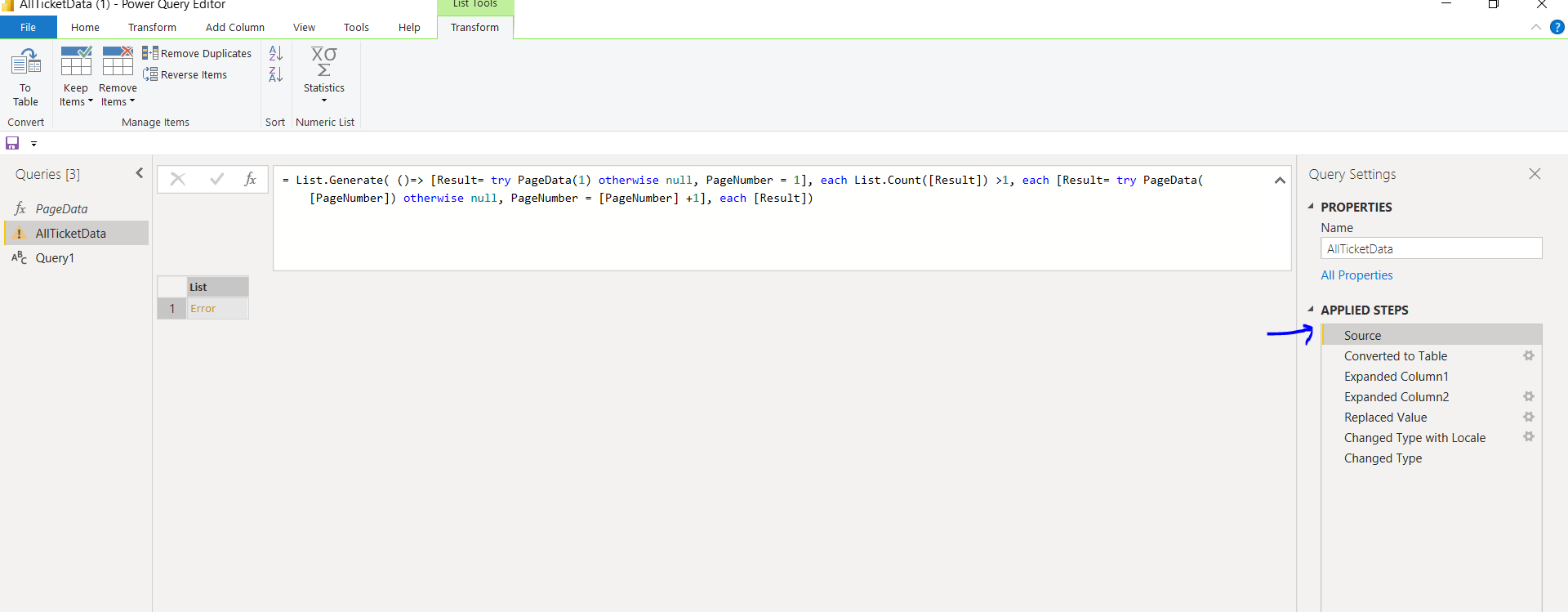
Task: Open the Statistics dropdown
Action: click(x=324, y=75)
